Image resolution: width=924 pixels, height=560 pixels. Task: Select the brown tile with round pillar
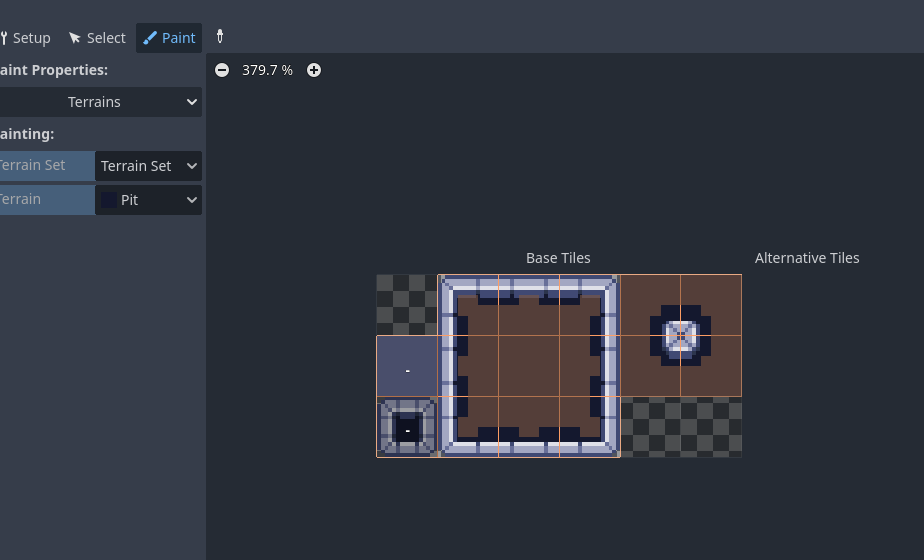[x=681, y=335]
